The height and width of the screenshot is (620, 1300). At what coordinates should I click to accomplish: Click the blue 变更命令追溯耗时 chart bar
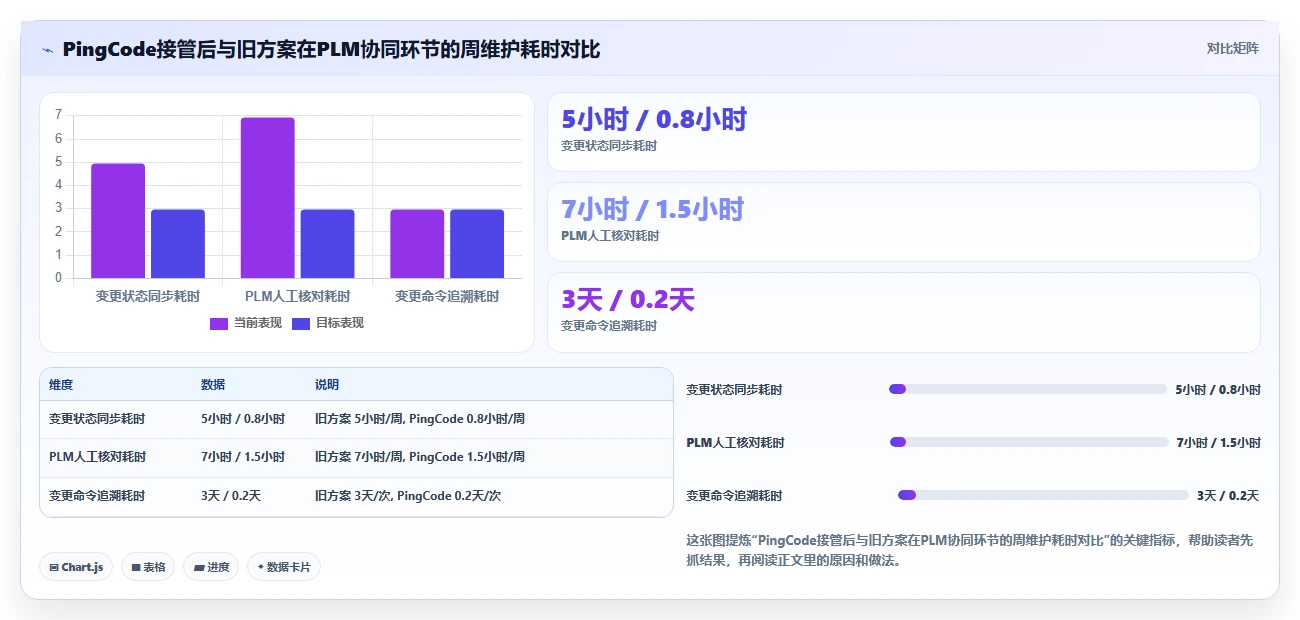pos(477,244)
